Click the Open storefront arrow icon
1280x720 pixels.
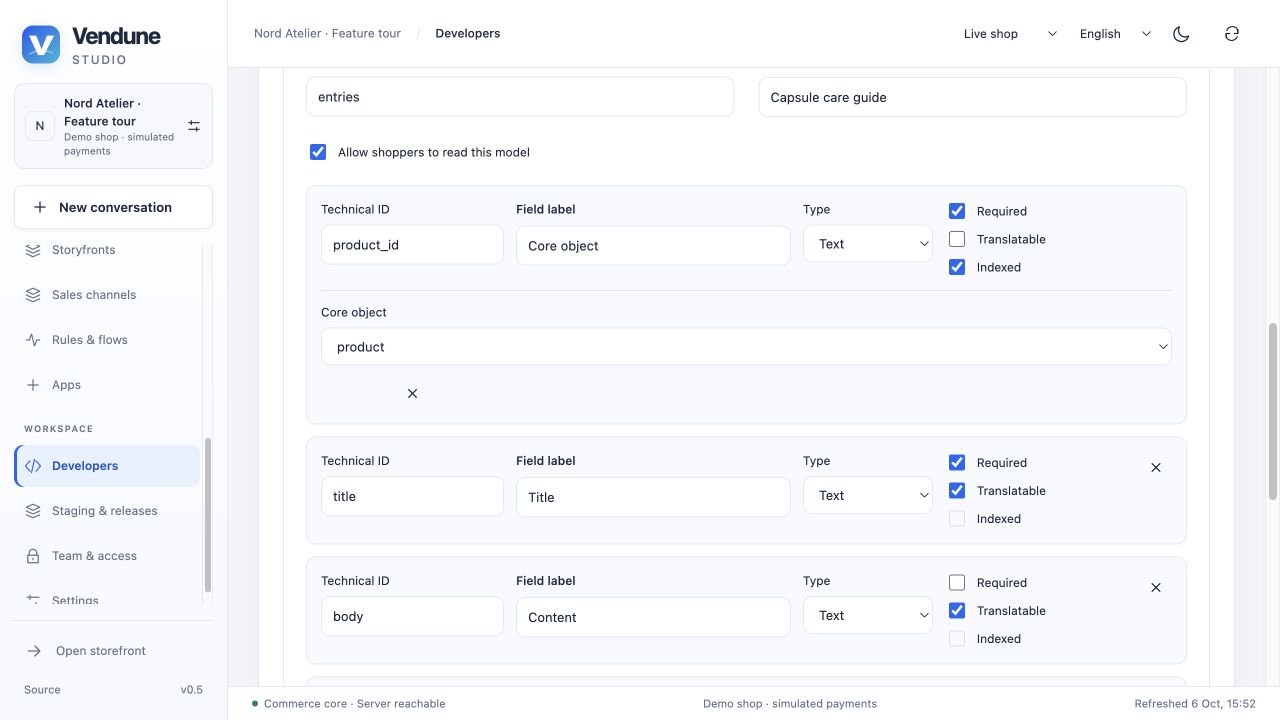click(34, 651)
